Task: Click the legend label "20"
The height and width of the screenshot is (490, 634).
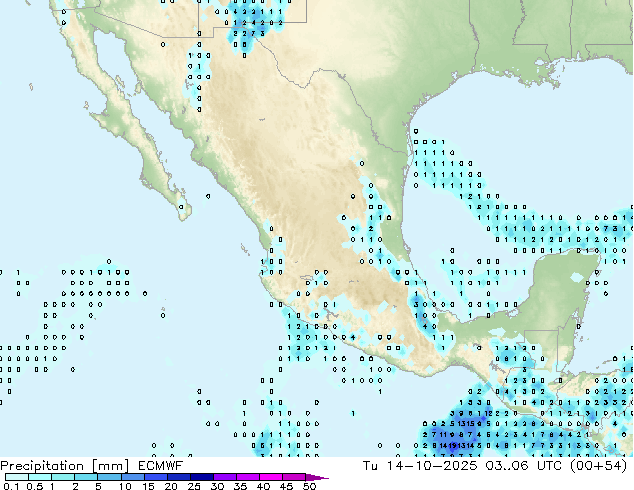Action: tap(171, 486)
